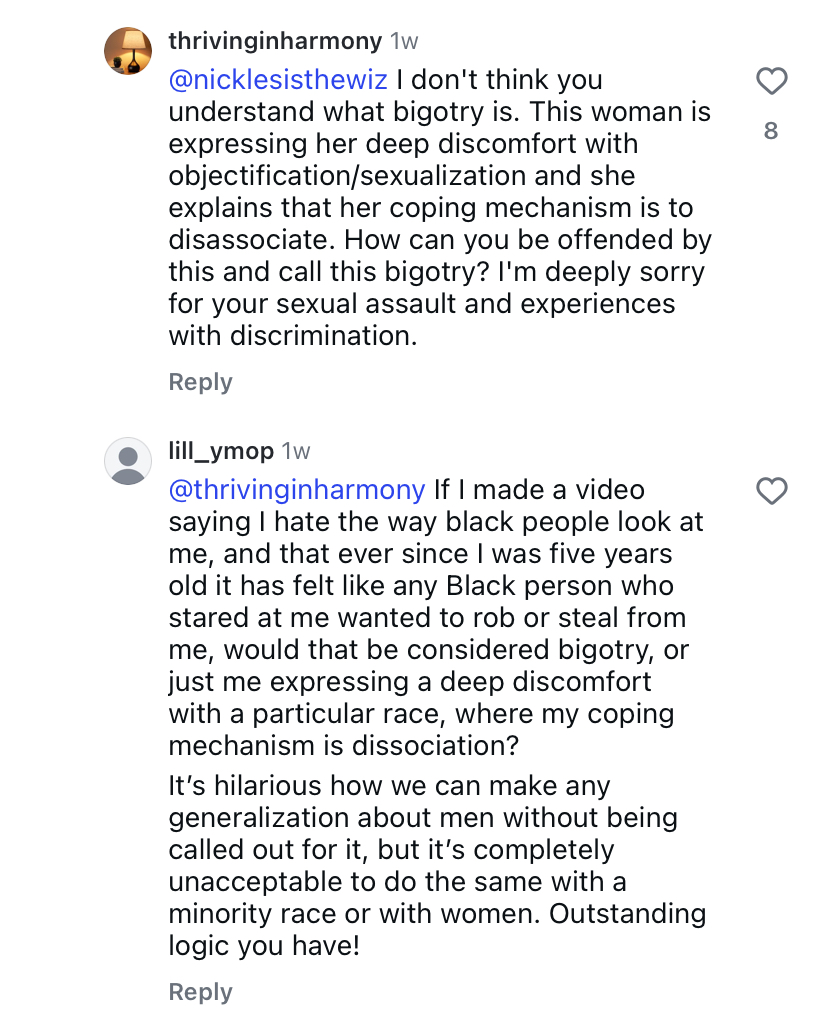This screenshot has height=1032, width=828.
Task: Open lill_ymop's default gray avatar
Action: pyautogui.click(x=128, y=461)
